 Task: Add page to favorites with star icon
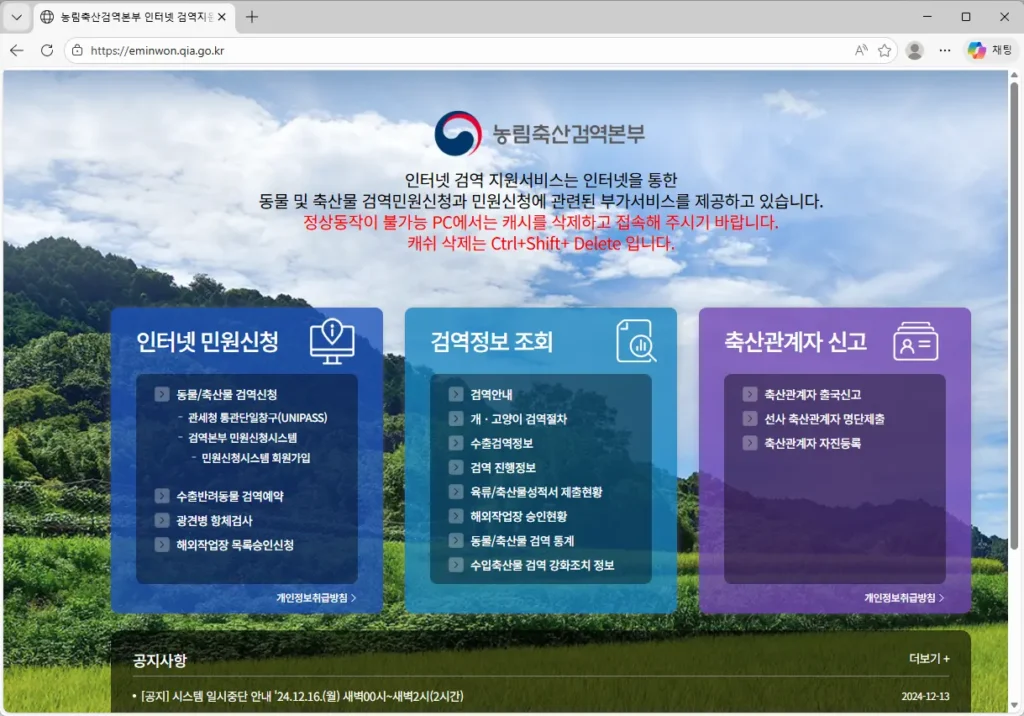884,50
